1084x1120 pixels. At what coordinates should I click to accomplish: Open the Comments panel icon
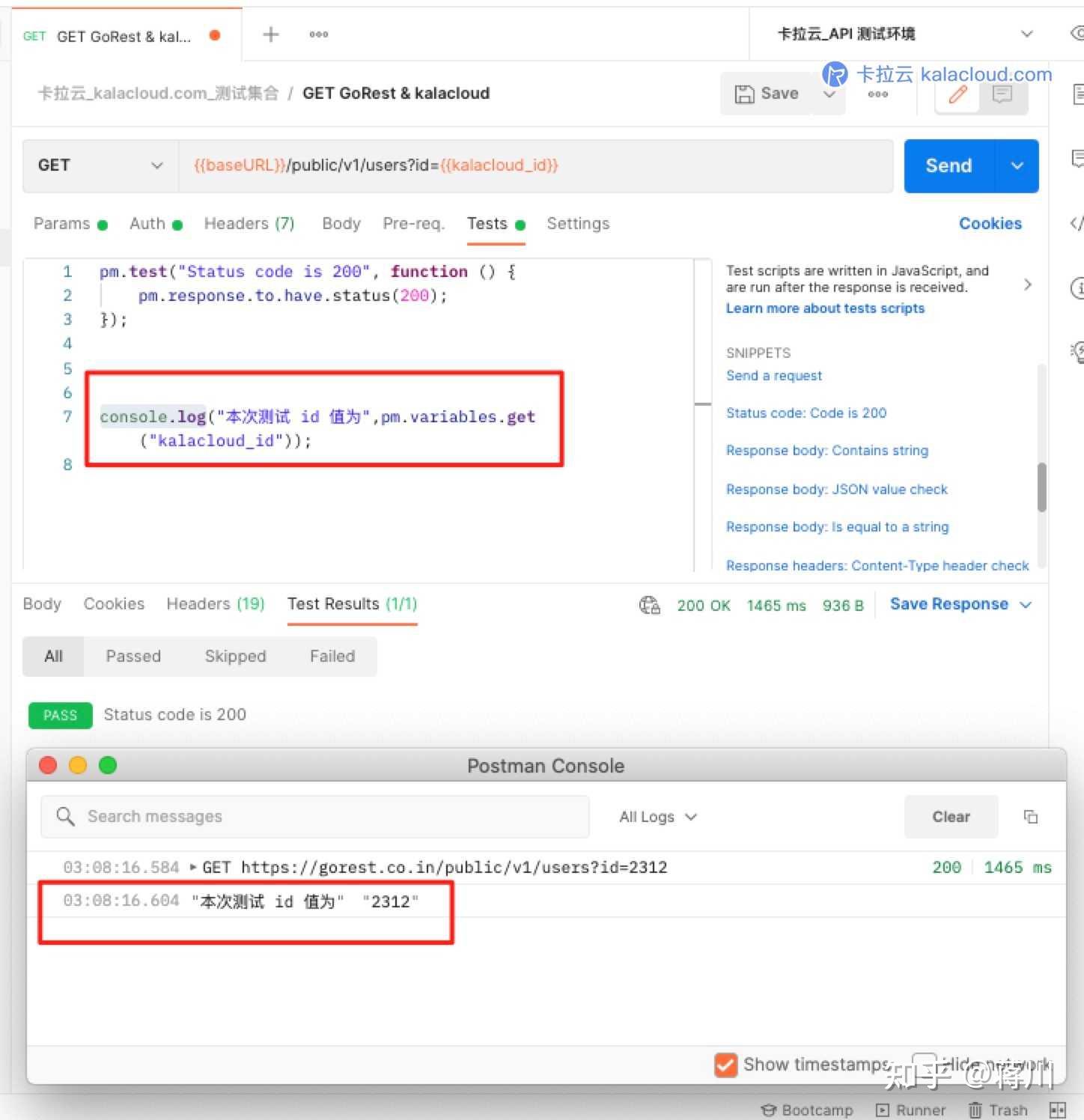1078,159
